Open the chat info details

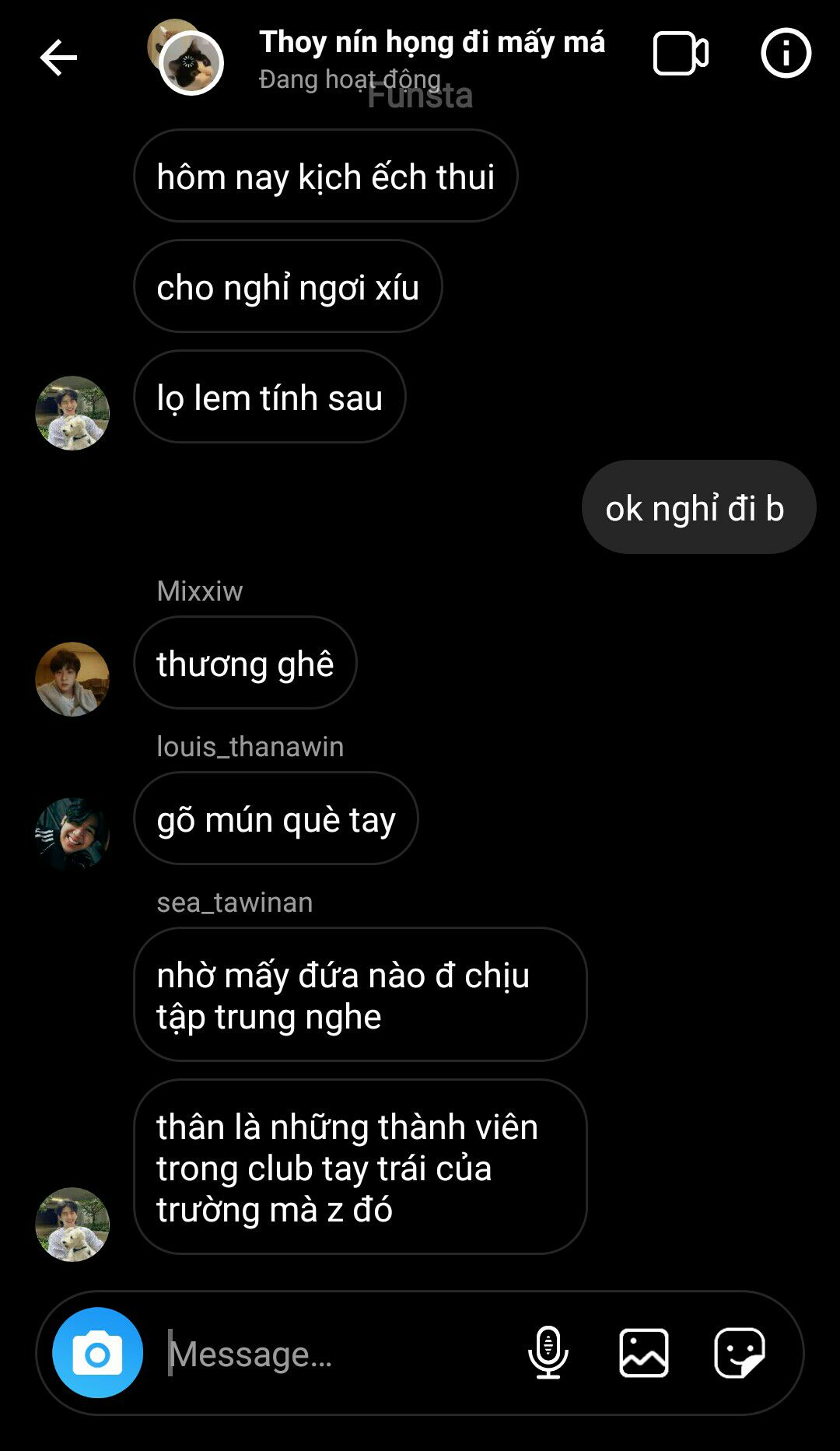(786, 53)
